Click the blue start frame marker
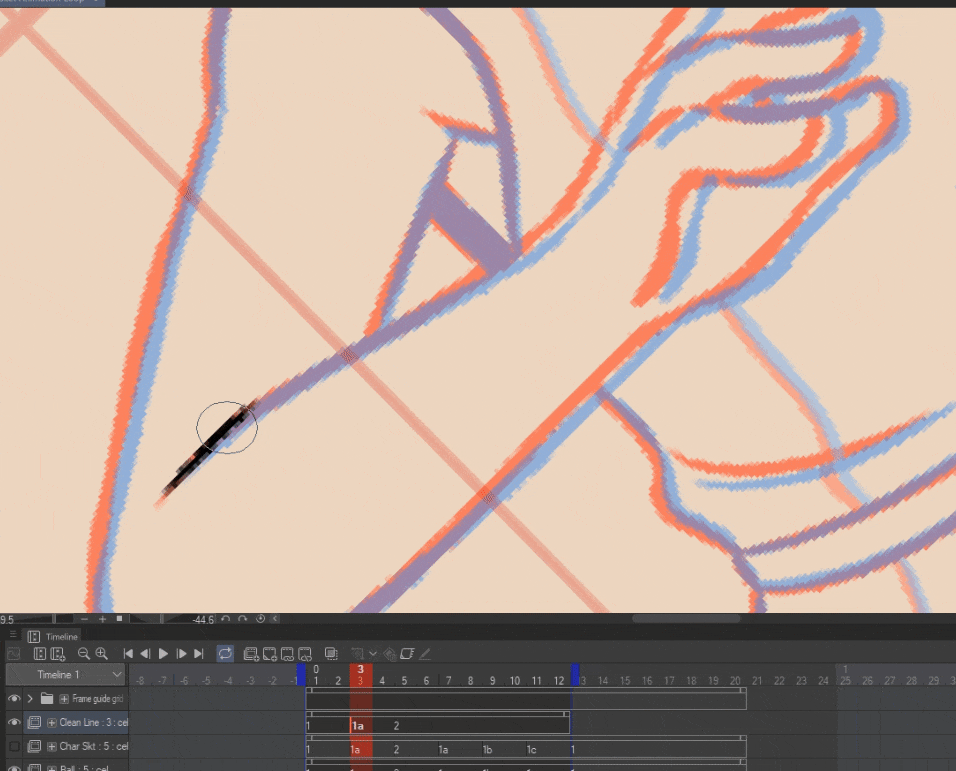This screenshot has width=956, height=771. (x=301, y=675)
